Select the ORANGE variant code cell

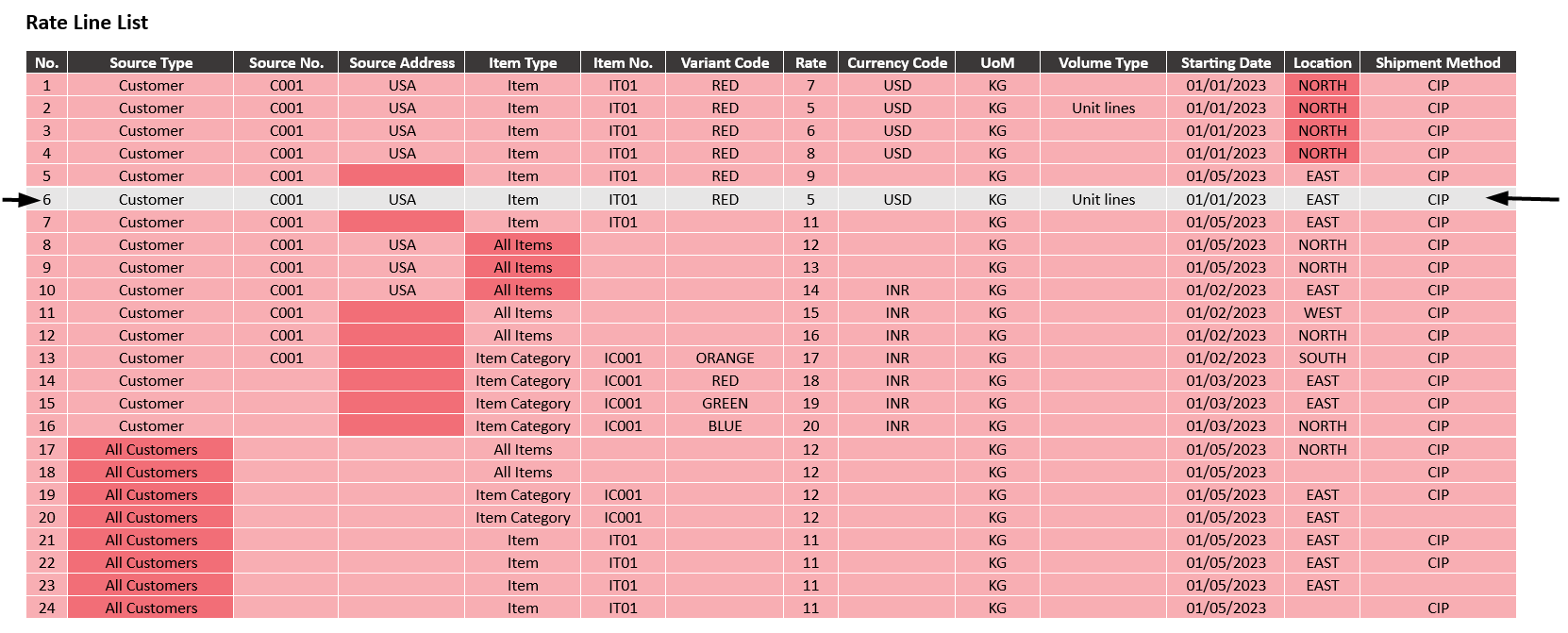click(x=725, y=358)
